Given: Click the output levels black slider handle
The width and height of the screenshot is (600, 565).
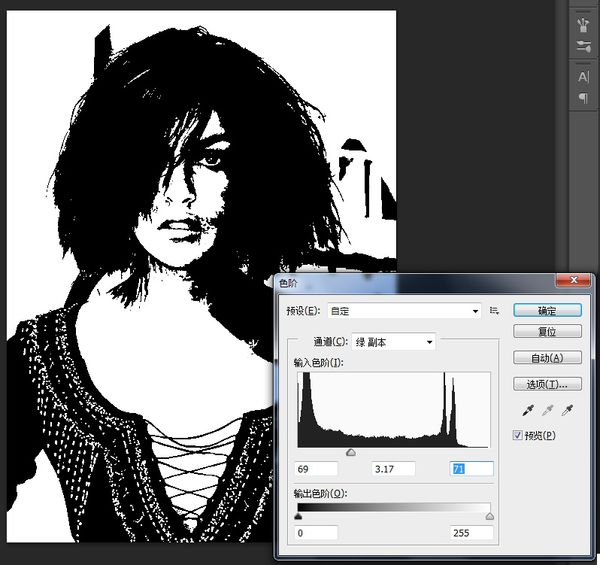Looking at the screenshot, I should 298,516.
